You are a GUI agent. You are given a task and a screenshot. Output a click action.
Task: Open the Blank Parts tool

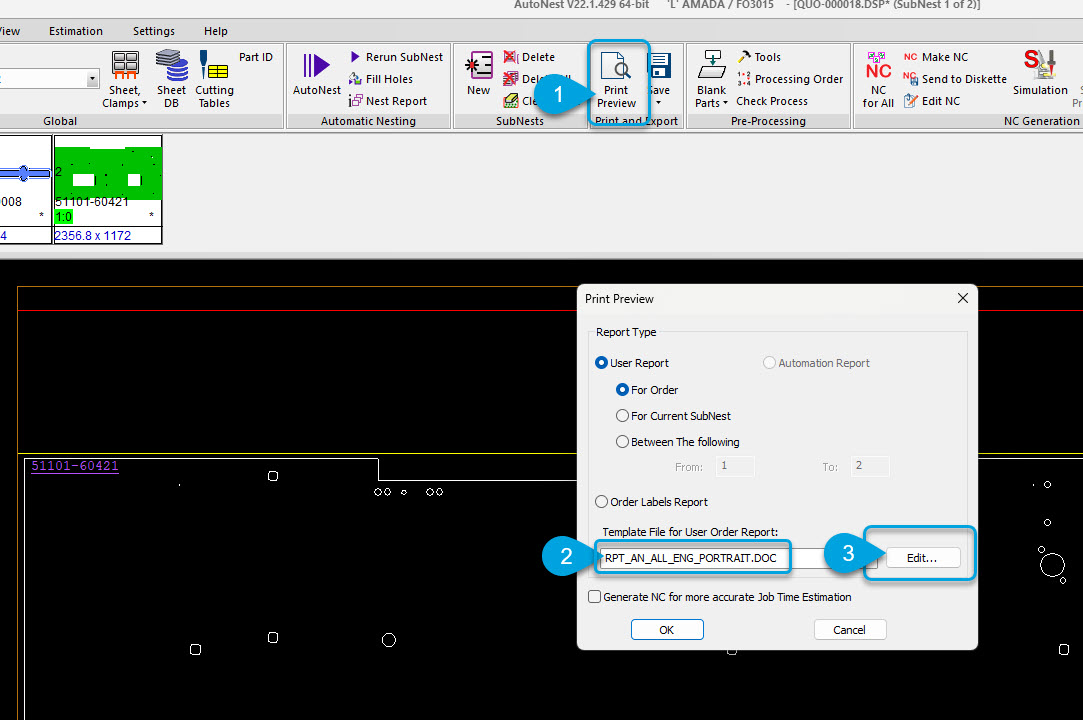tap(711, 79)
